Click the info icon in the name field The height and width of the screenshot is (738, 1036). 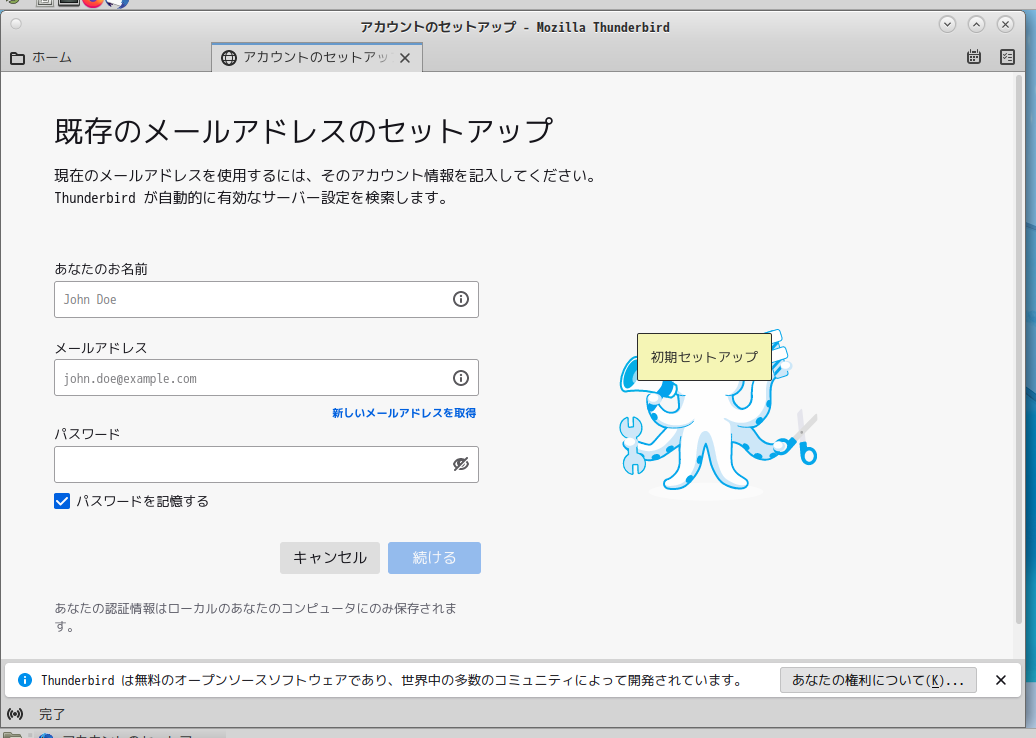pyautogui.click(x=461, y=299)
